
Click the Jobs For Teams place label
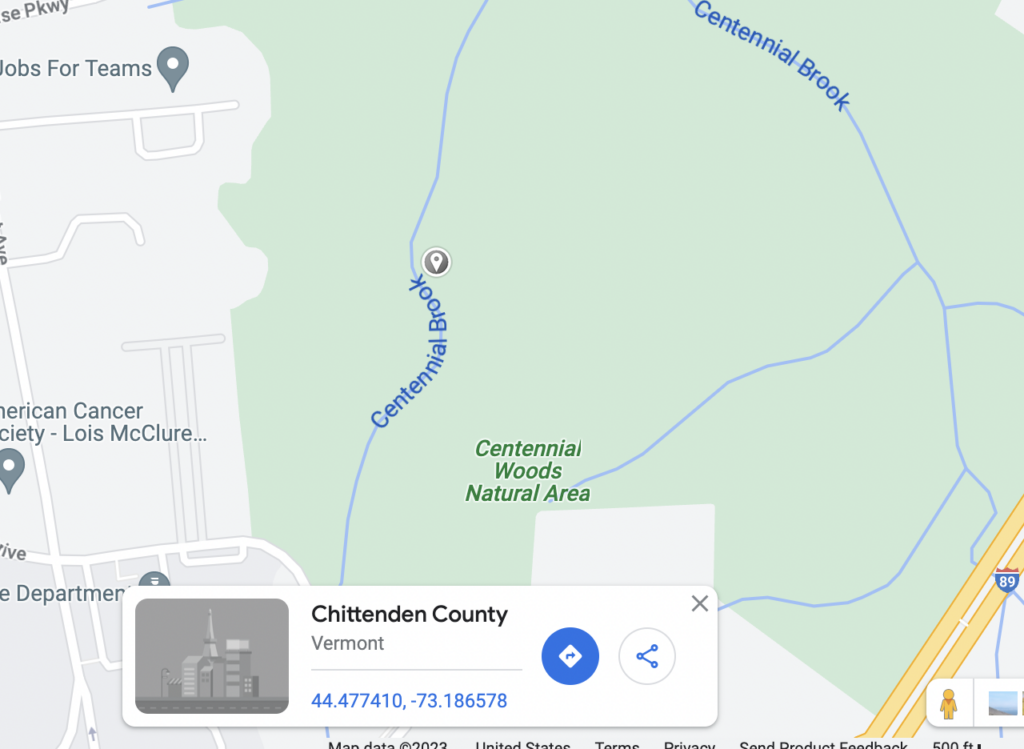[76, 68]
